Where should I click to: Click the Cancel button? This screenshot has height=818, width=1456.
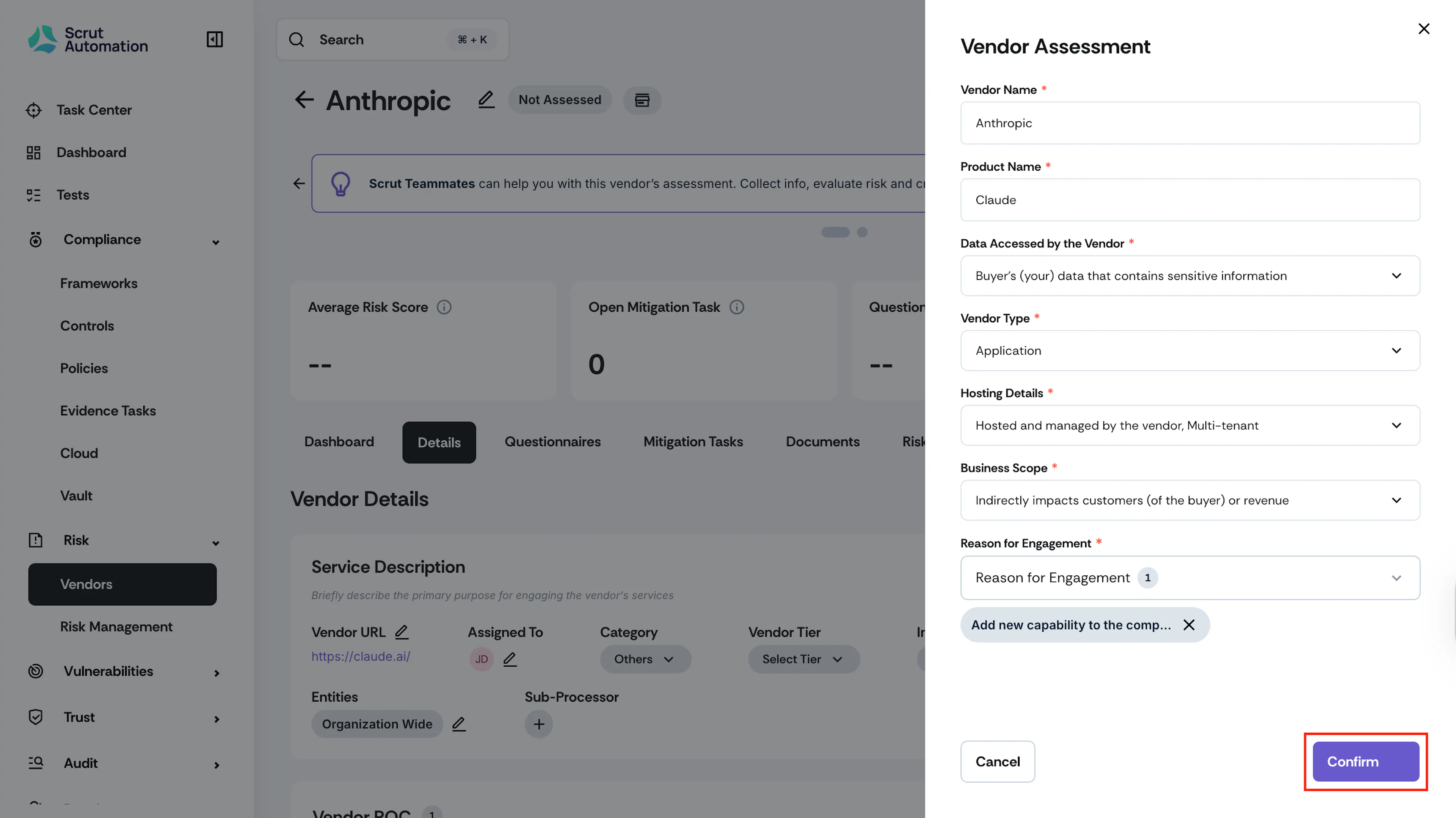tap(998, 761)
